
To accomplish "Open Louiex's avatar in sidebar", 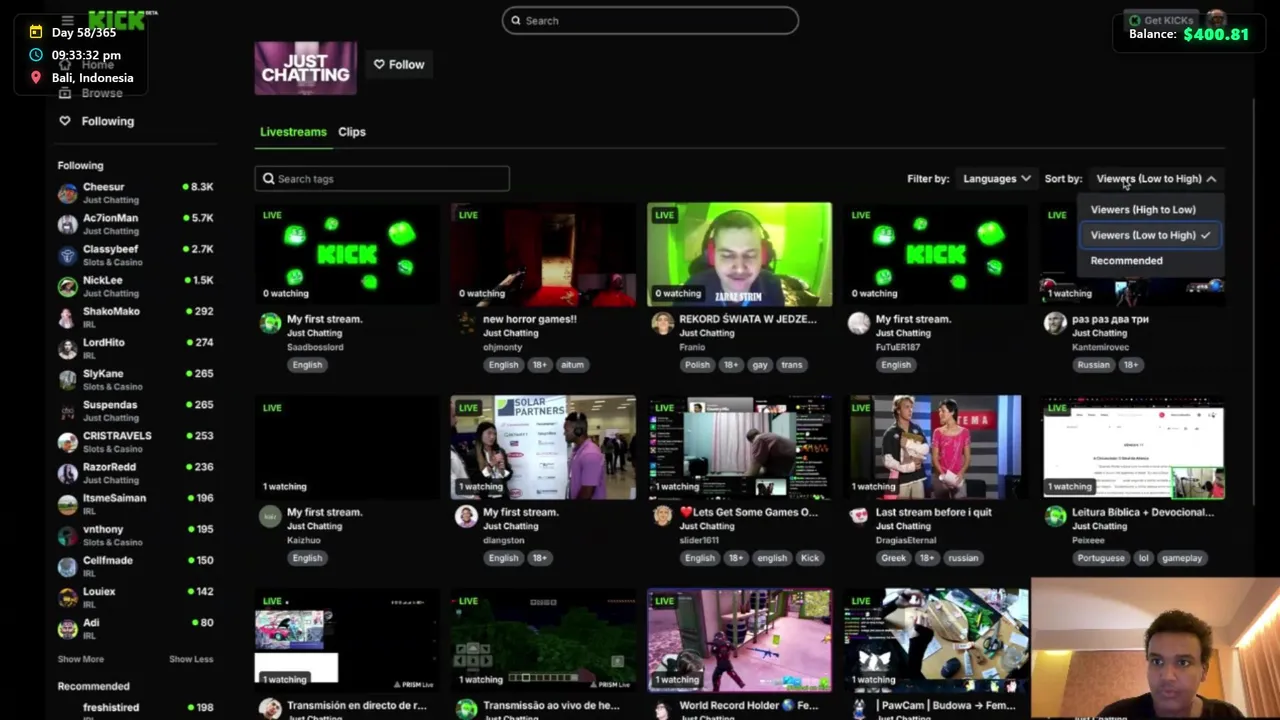I will (x=67, y=597).
